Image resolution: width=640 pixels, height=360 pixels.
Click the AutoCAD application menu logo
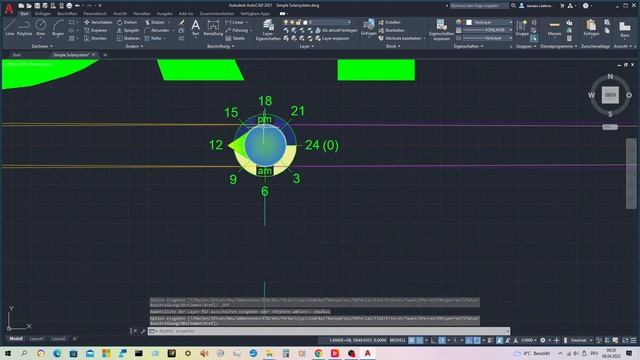(x=9, y=9)
